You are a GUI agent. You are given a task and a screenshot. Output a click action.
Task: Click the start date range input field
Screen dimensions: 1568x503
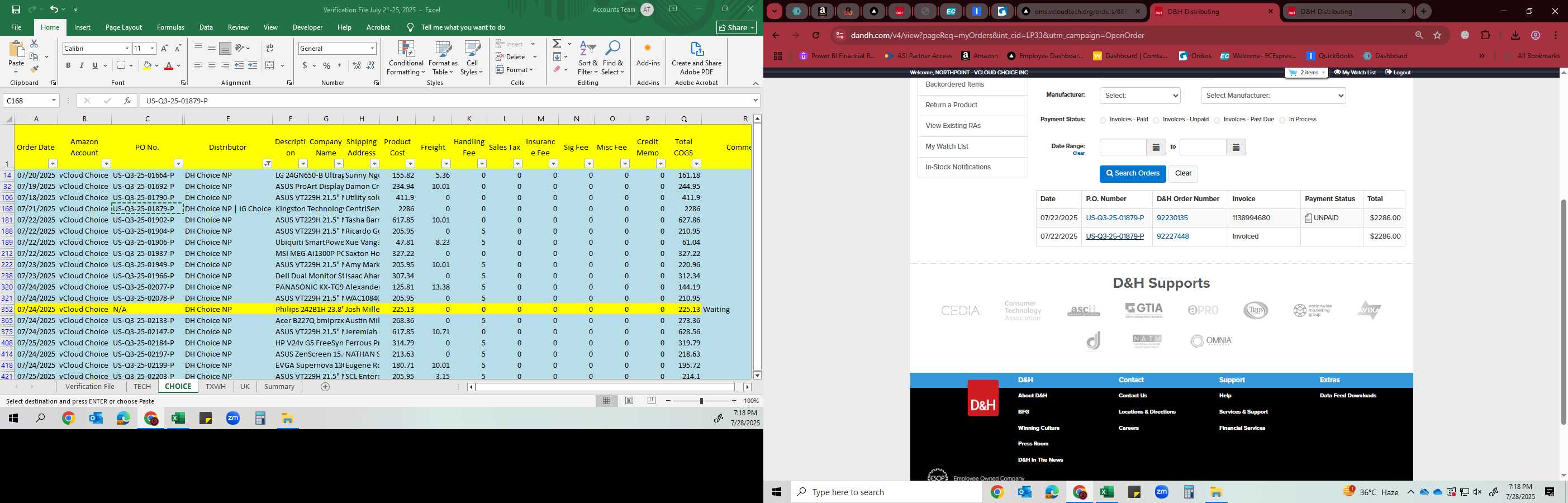1123,148
